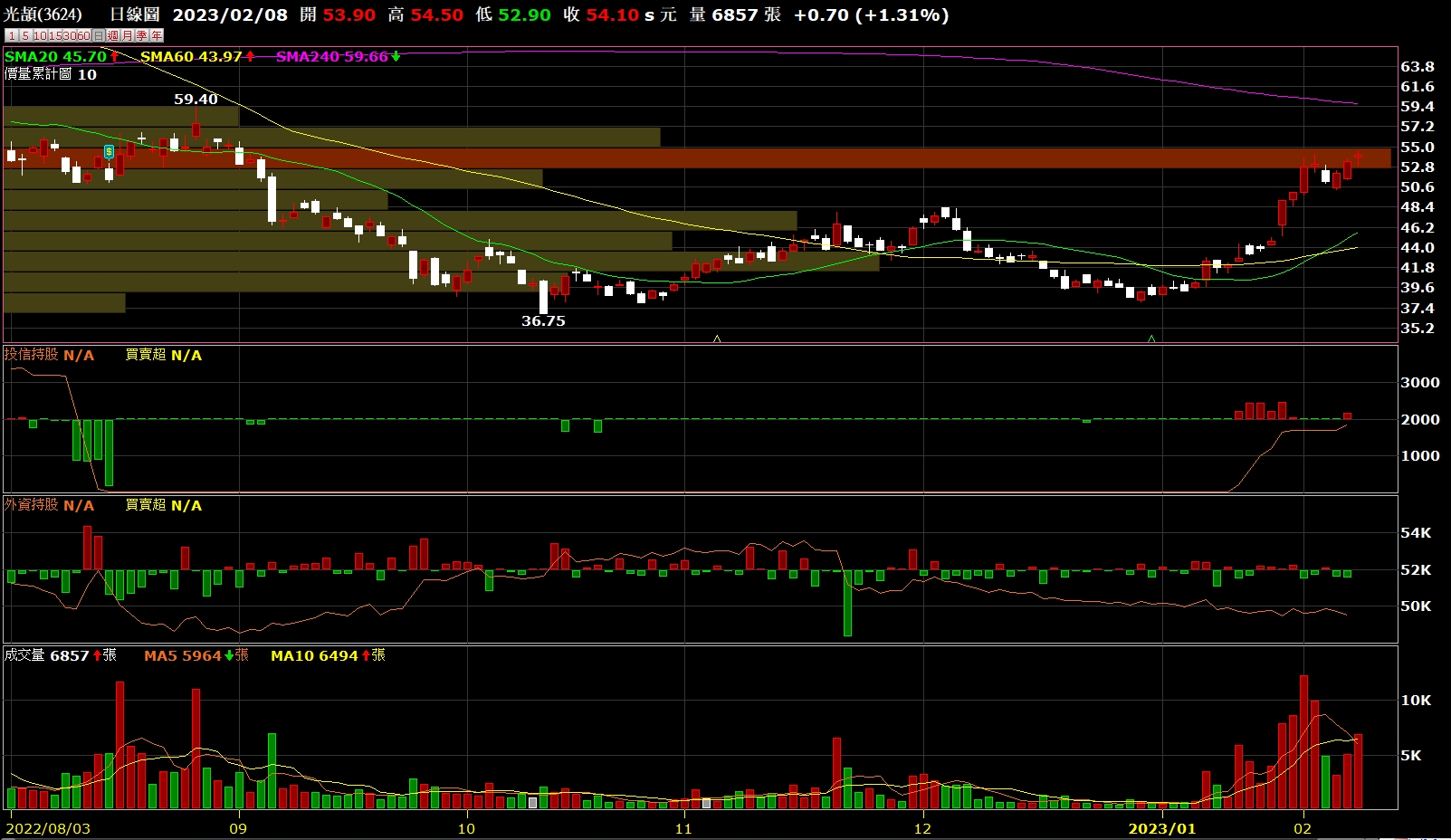Click the latest candlestick on the price chart
Image resolution: width=1451 pixels, height=840 pixels.
pyautogui.click(x=1358, y=157)
